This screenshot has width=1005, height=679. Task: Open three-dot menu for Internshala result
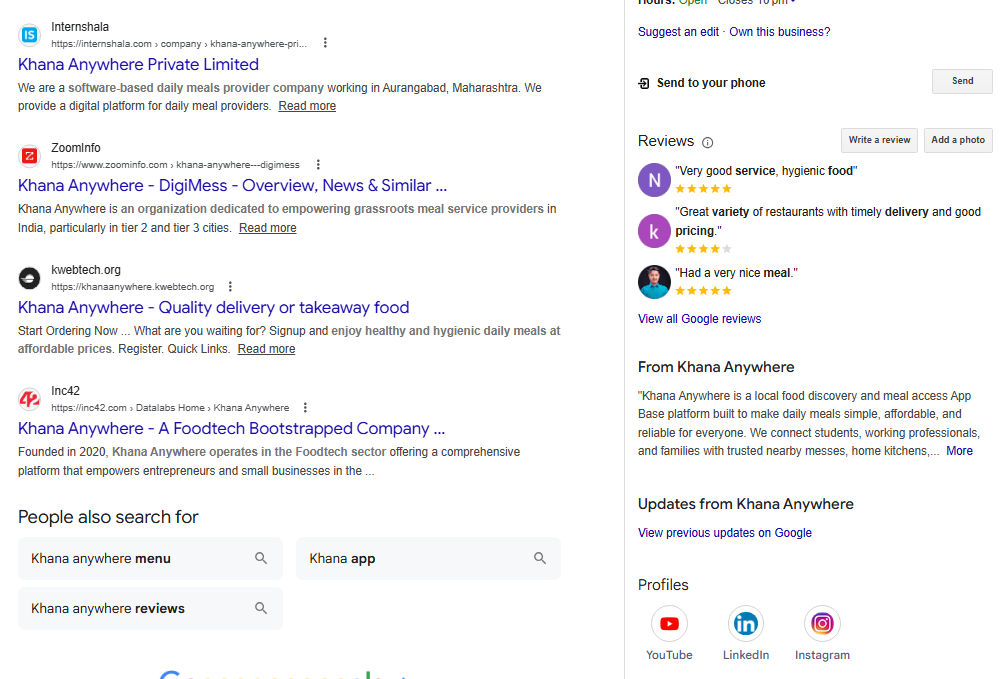pos(325,43)
